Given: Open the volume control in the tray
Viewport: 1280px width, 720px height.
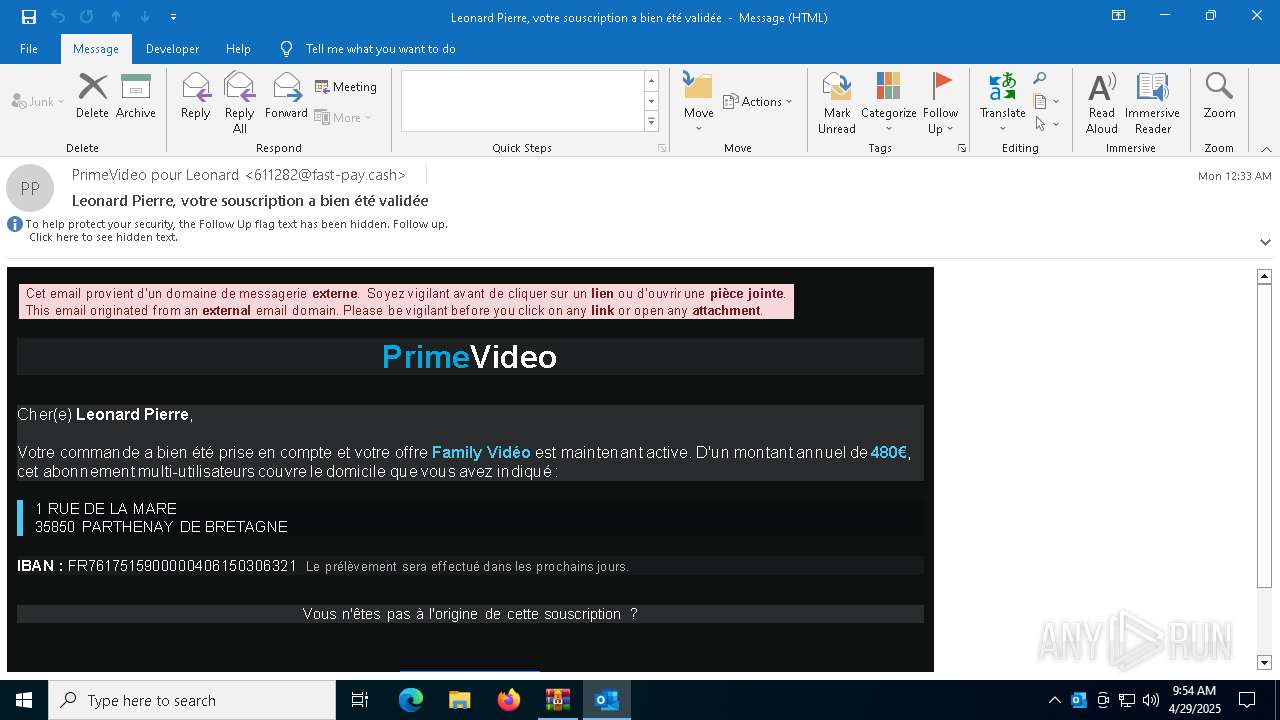Looking at the screenshot, I should coord(1151,700).
